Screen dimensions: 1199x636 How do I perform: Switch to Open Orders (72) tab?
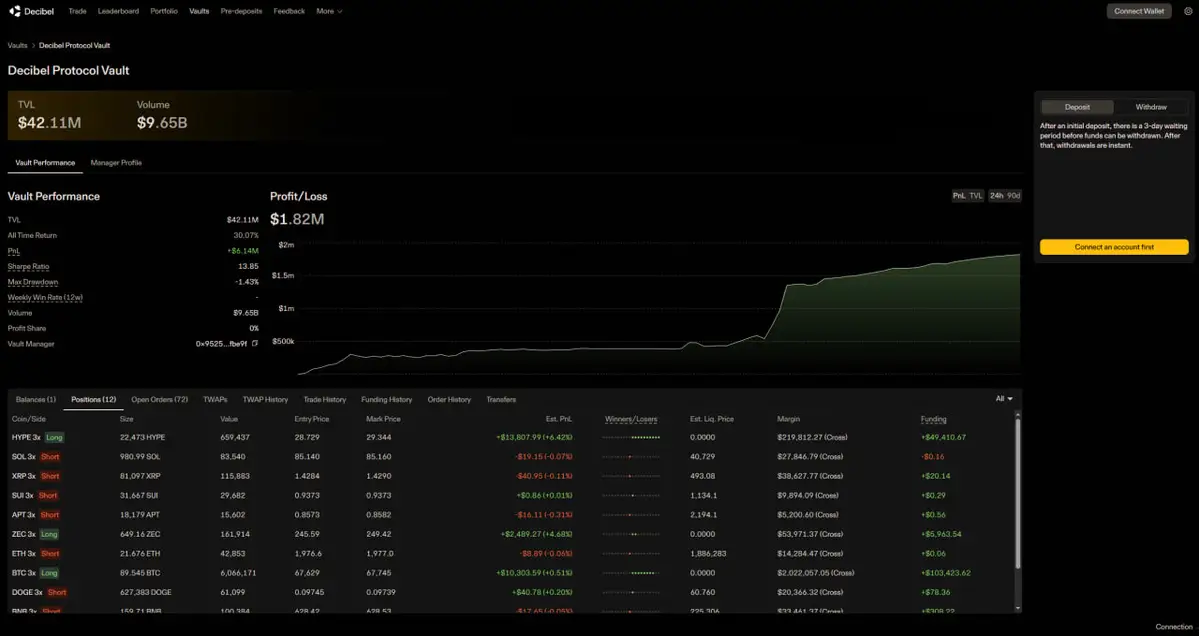(159, 400)
